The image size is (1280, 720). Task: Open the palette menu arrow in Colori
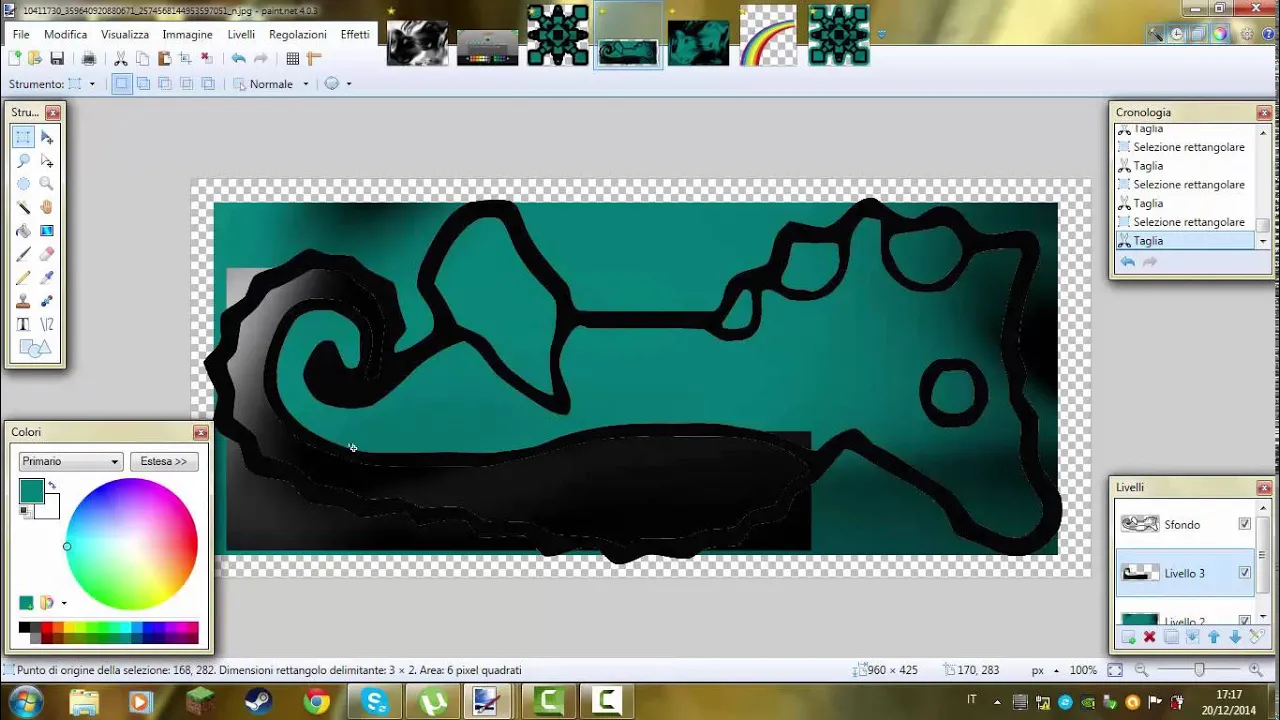(x=64, y=603)
